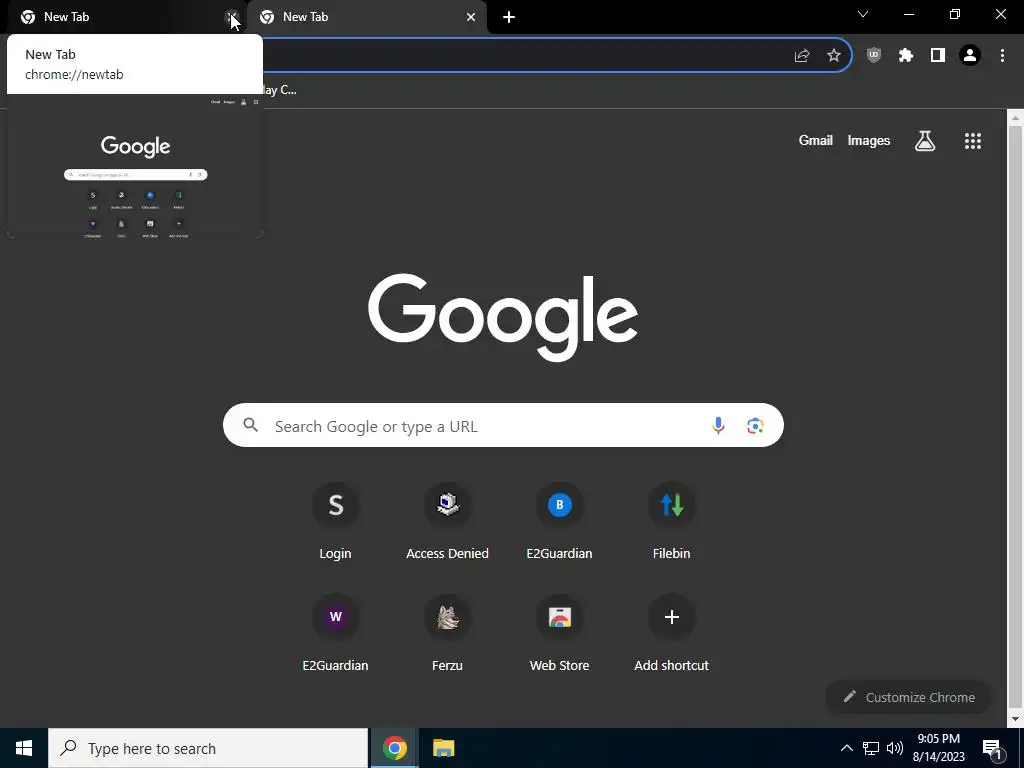Screen dimensions: 1024x768
Task: Open the volume tray icon
Action: coord(895,748)
